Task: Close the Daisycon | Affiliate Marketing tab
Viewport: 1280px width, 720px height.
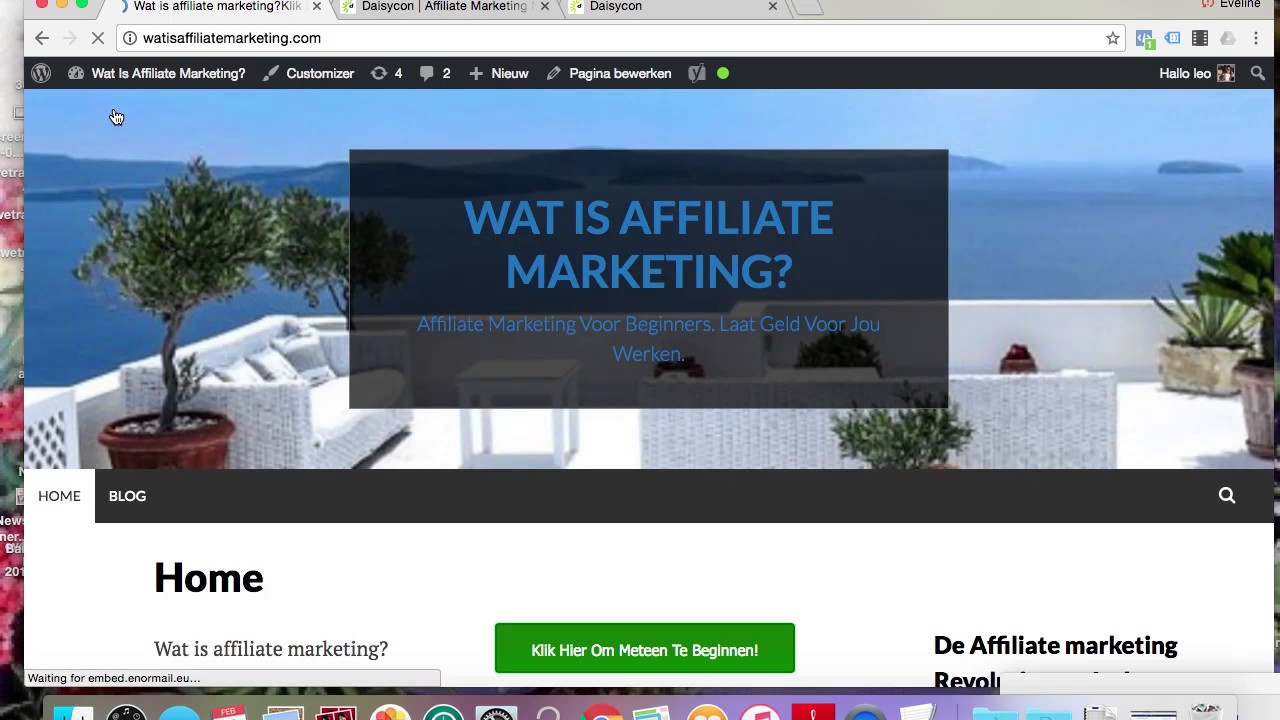Action: pos(545,6)
